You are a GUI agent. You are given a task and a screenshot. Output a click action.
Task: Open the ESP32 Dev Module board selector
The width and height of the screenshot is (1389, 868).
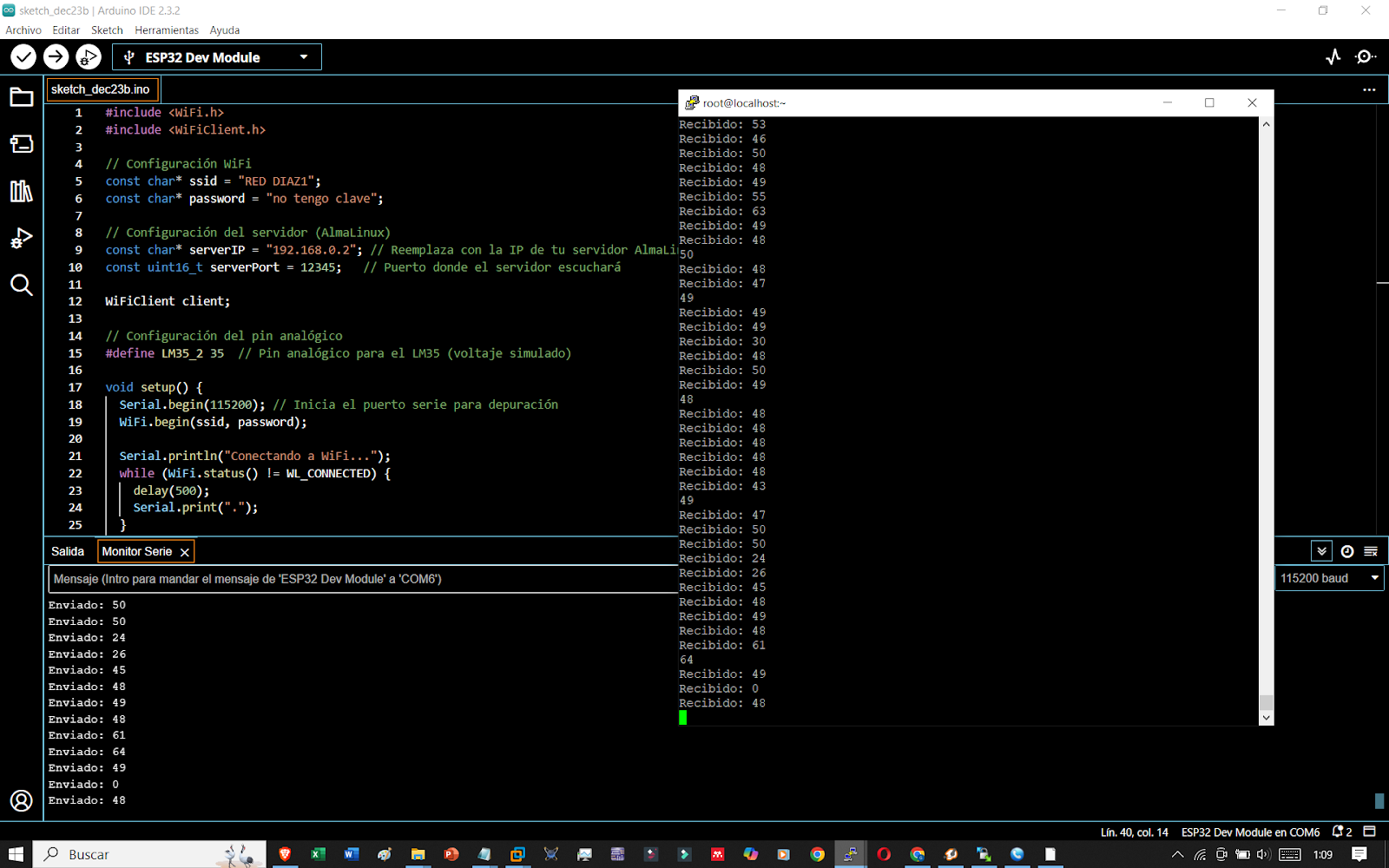click(217, 57)
